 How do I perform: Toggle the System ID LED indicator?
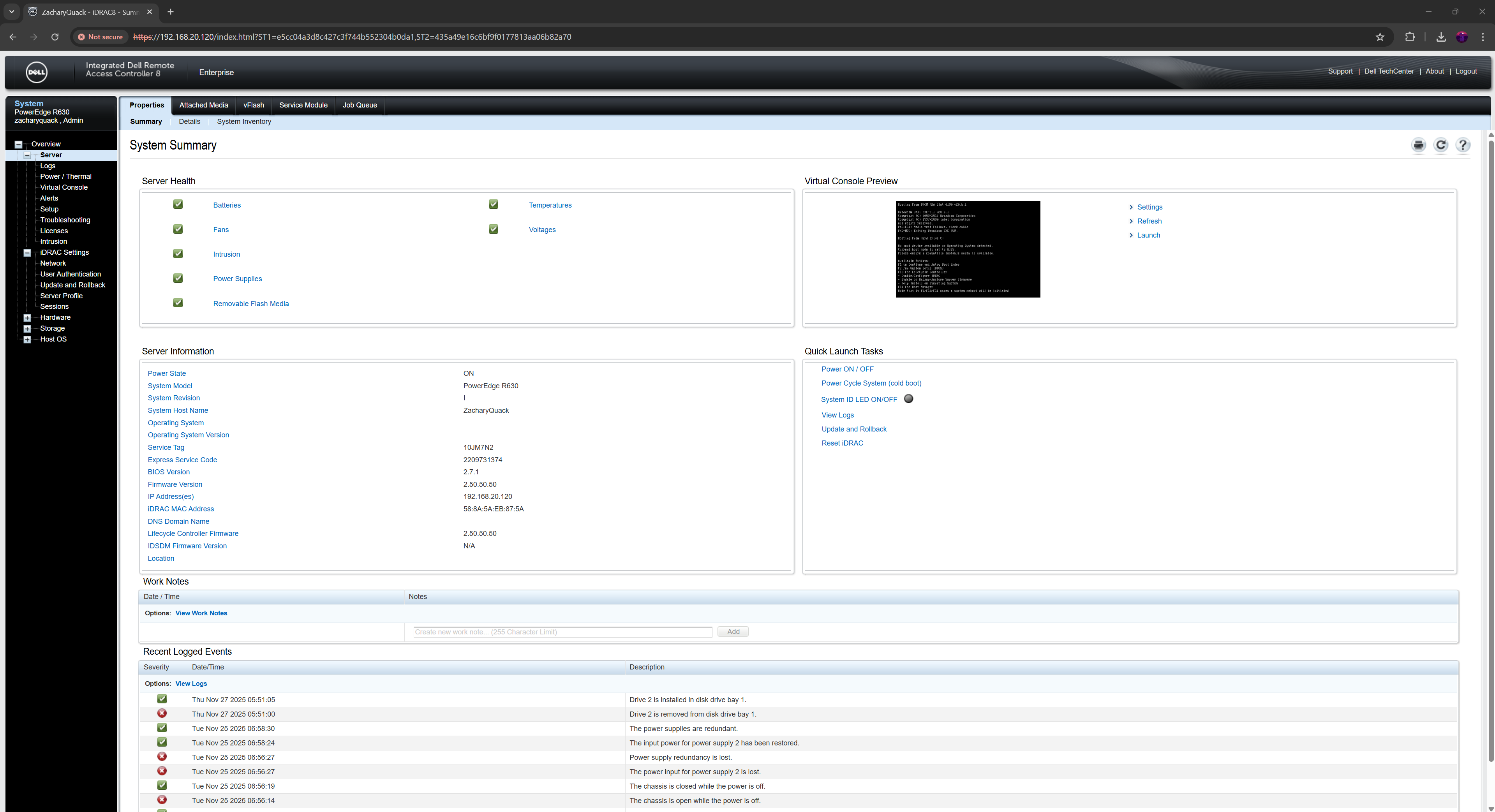click(x=908, y=399)
